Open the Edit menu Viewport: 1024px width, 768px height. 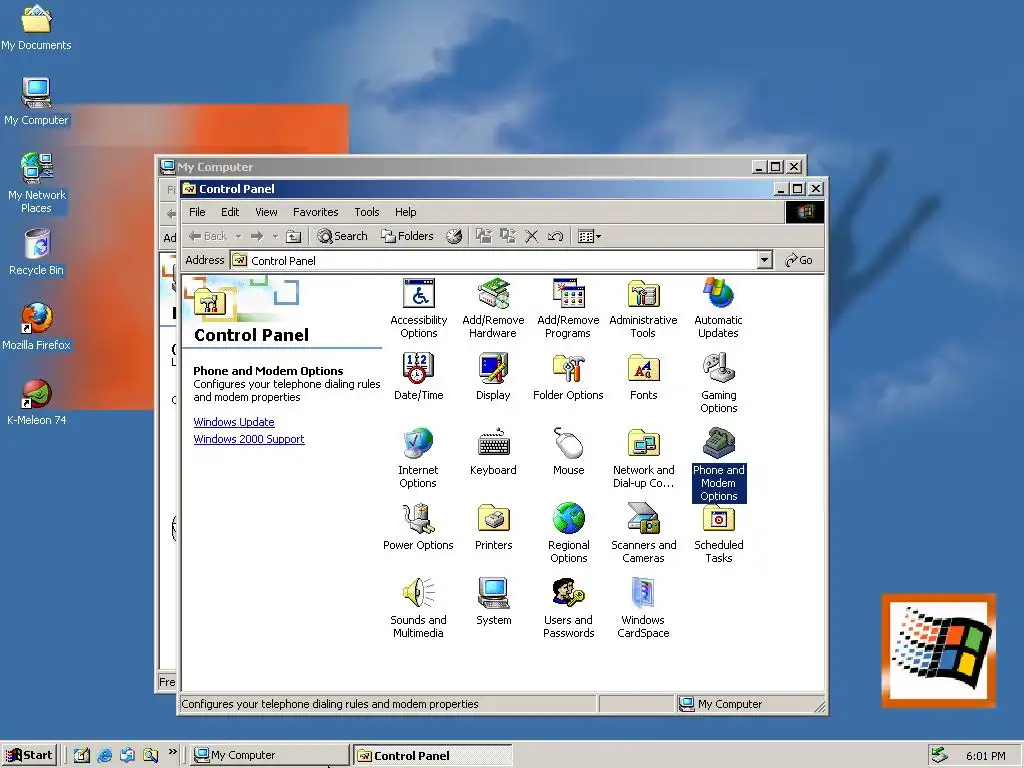(x=230, y=212)
